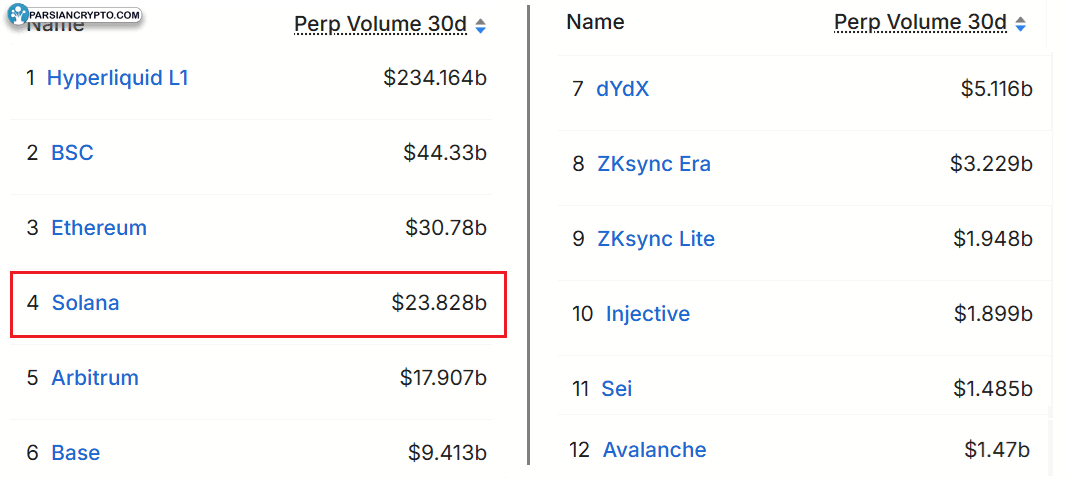
Task: Click right Perp Volume 30d column header
Action: click(x=920, y=22)
